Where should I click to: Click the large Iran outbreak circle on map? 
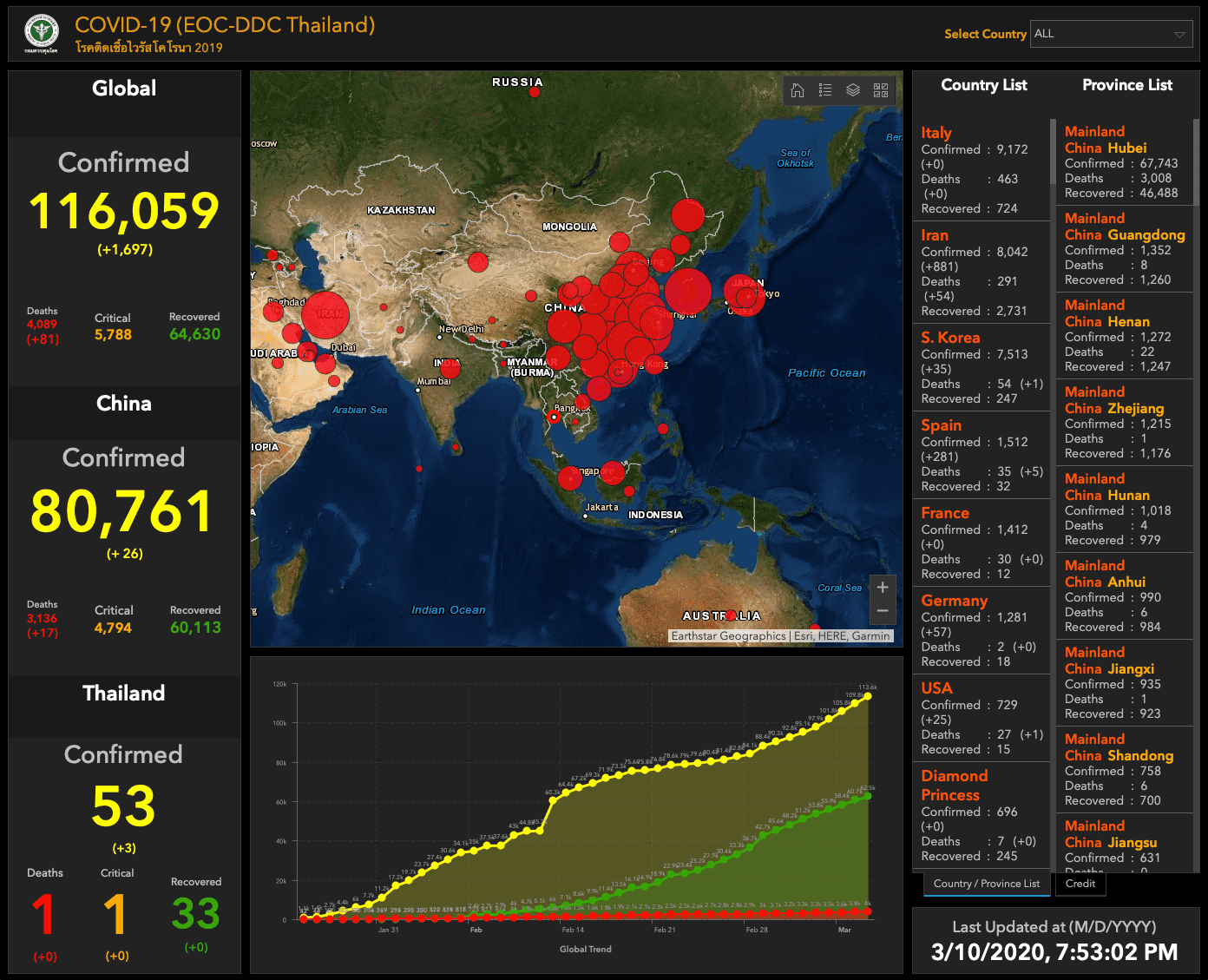click(x=325, y=314)
